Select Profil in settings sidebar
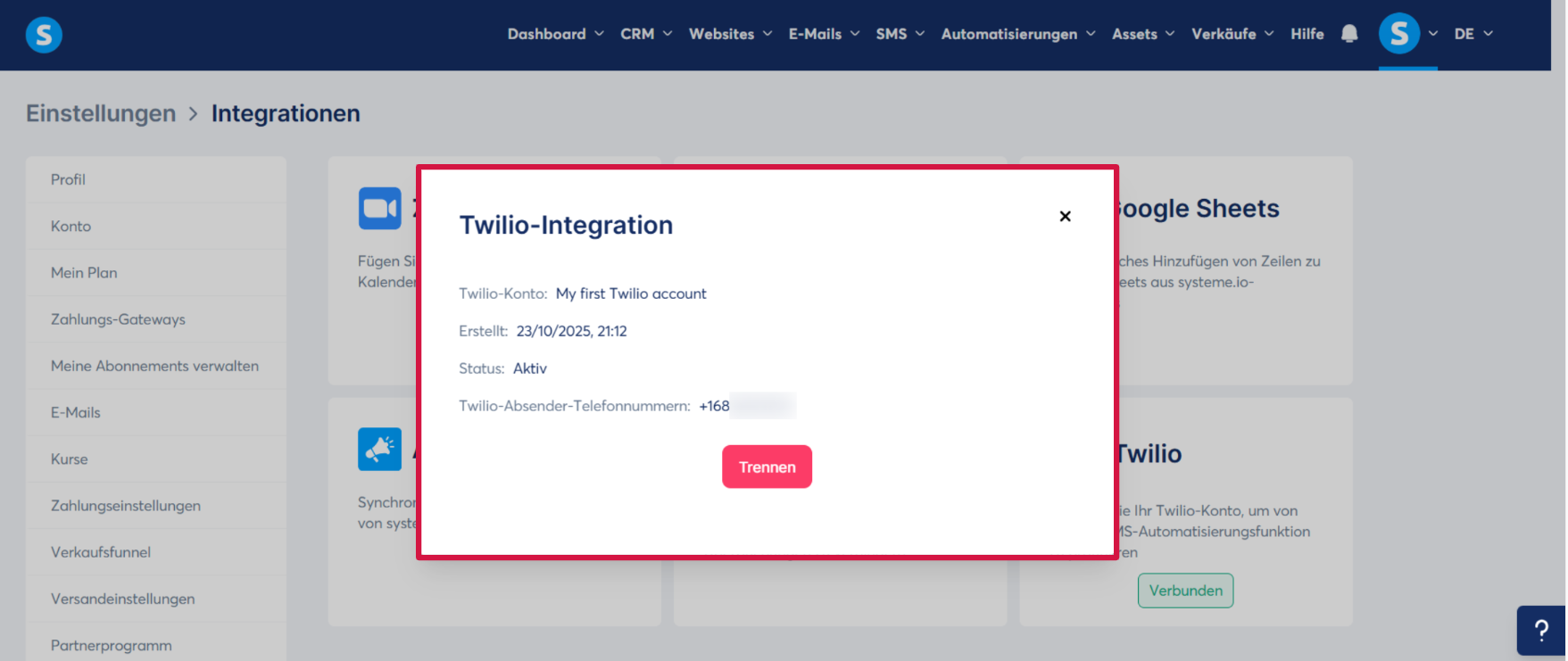 tap(156, 179)
